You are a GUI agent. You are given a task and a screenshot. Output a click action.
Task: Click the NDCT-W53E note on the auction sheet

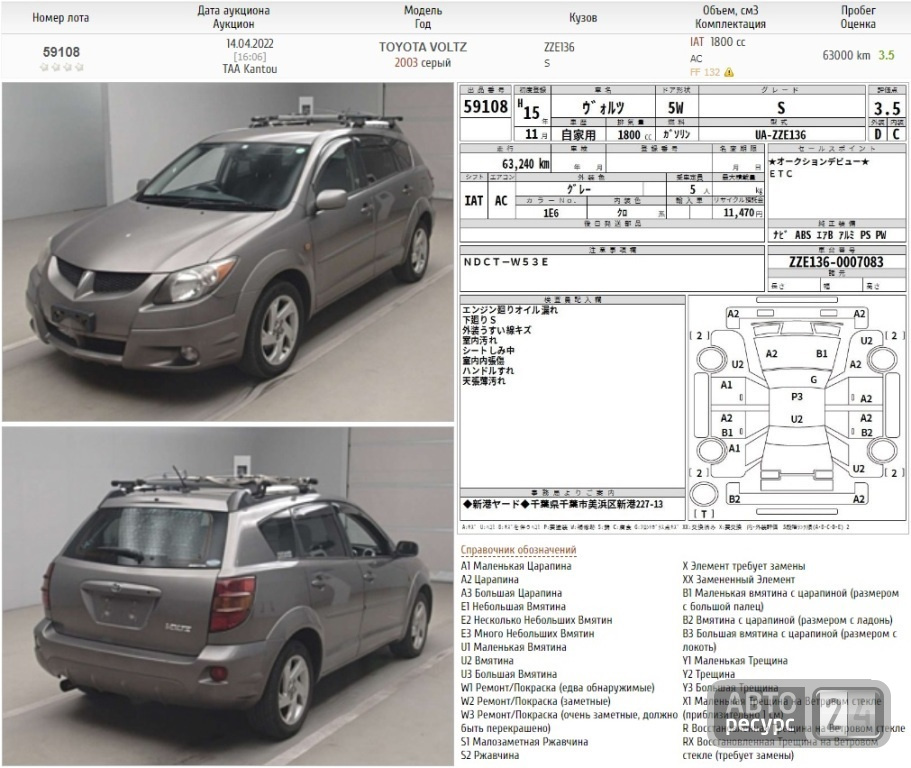(505, 262)
